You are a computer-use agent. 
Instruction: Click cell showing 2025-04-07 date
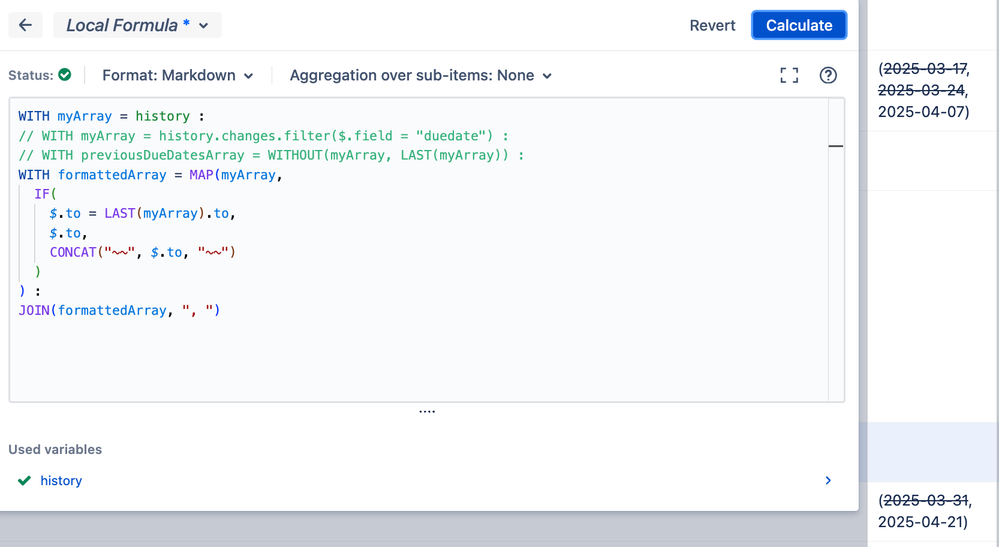click(x=924, y=90)
